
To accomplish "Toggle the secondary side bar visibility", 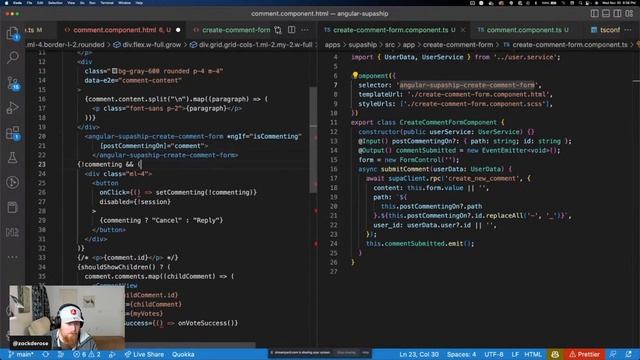I will 618,13.
